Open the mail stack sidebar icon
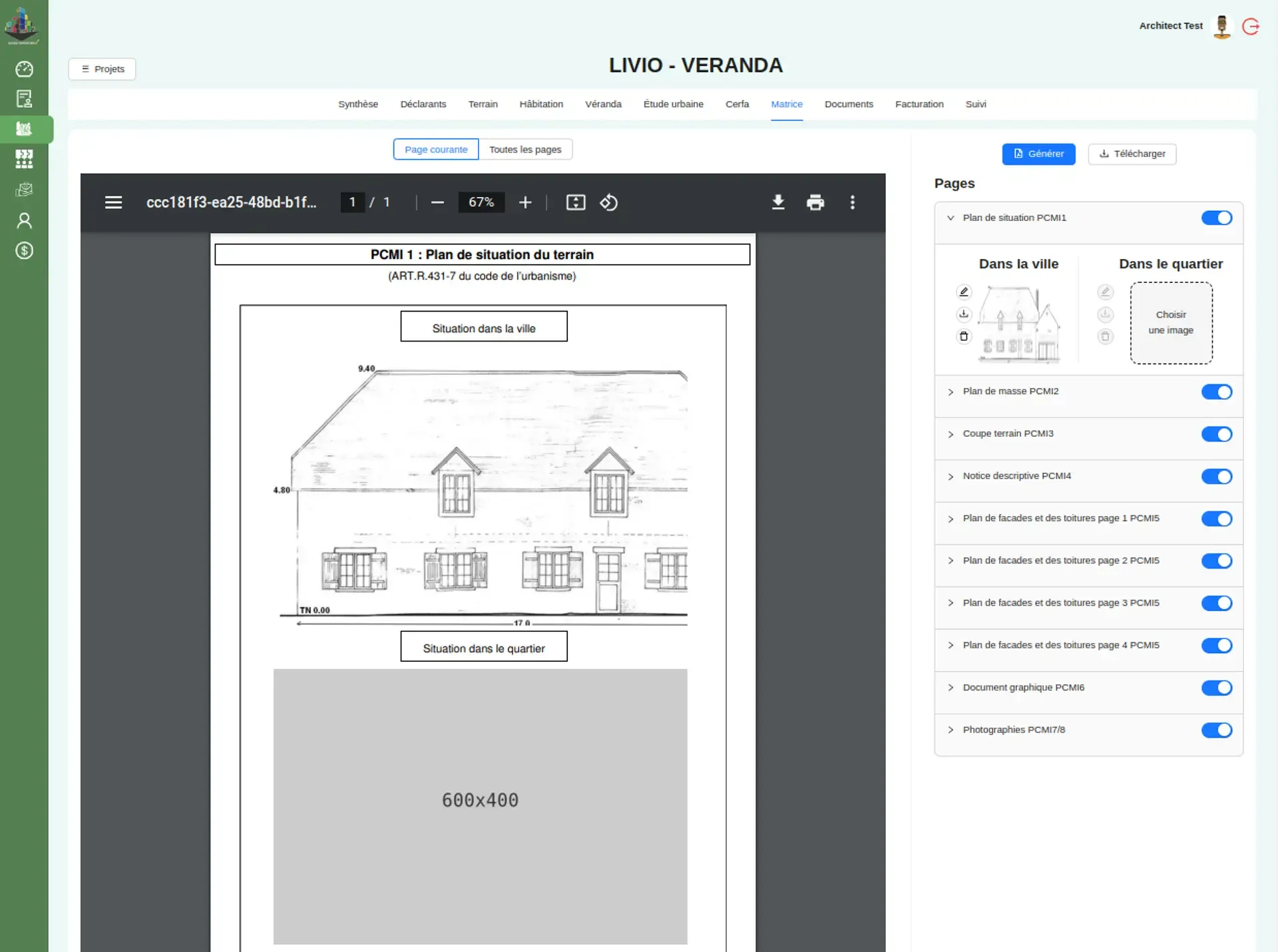Screen dimensions: 1278x952 click(x=24, y=190)
